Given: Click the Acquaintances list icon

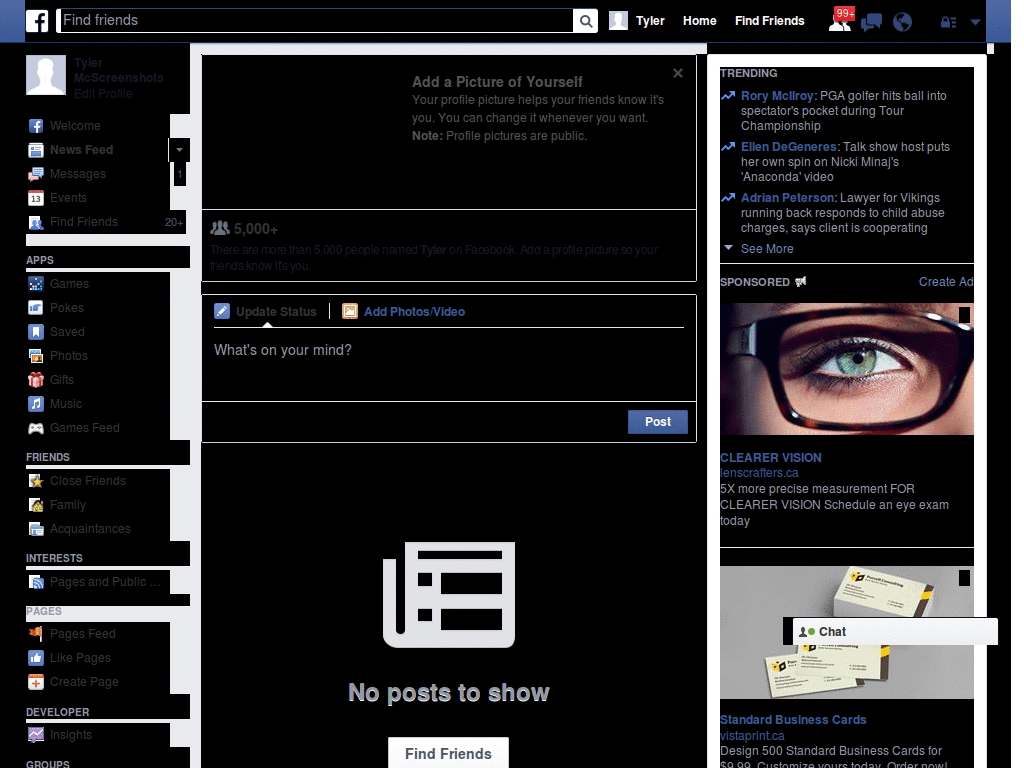Looking at the screenshot, I should [x=36, y=529].
